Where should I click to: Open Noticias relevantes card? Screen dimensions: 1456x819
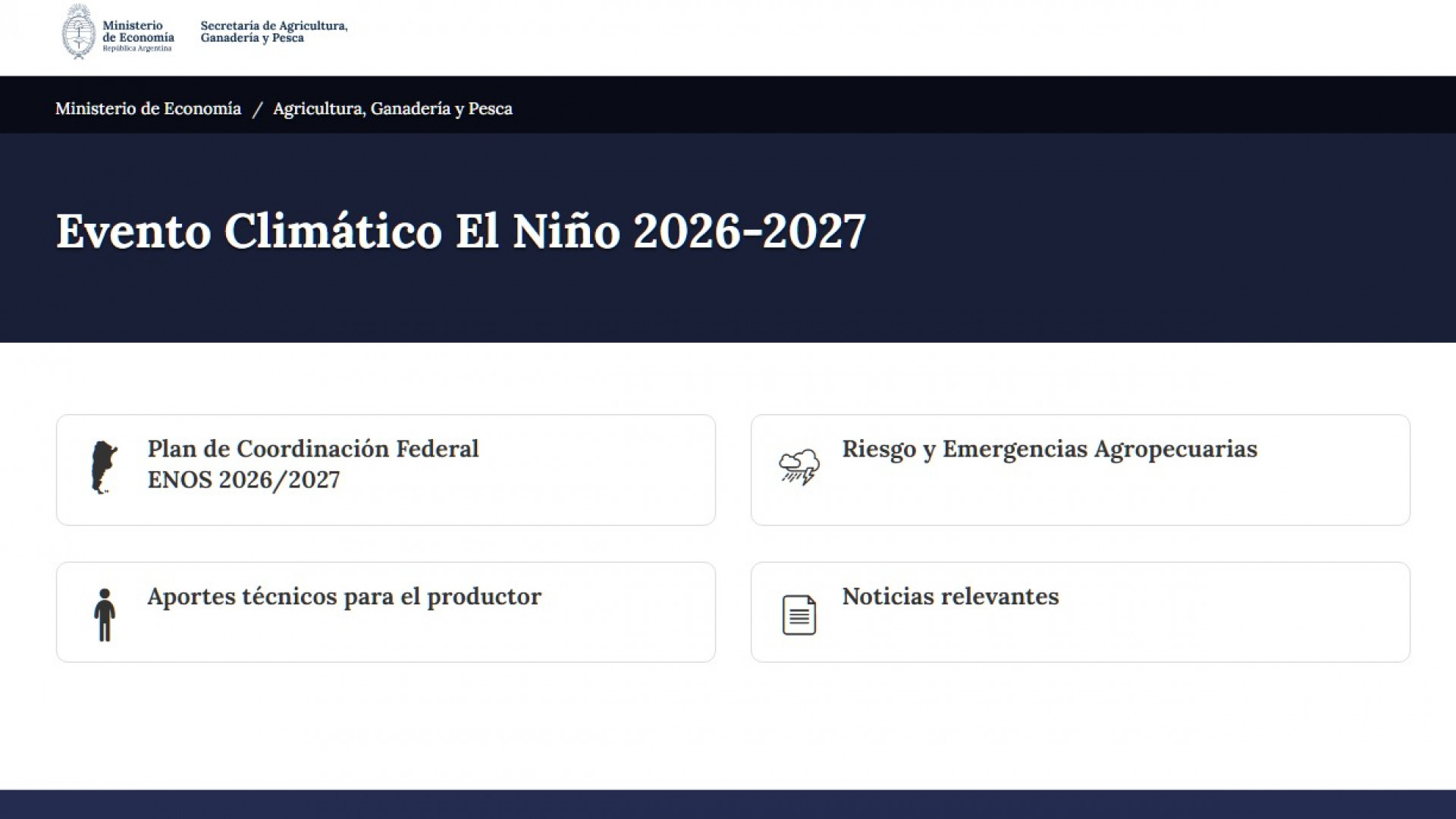pyautogui.click(x=1081, y=612)
